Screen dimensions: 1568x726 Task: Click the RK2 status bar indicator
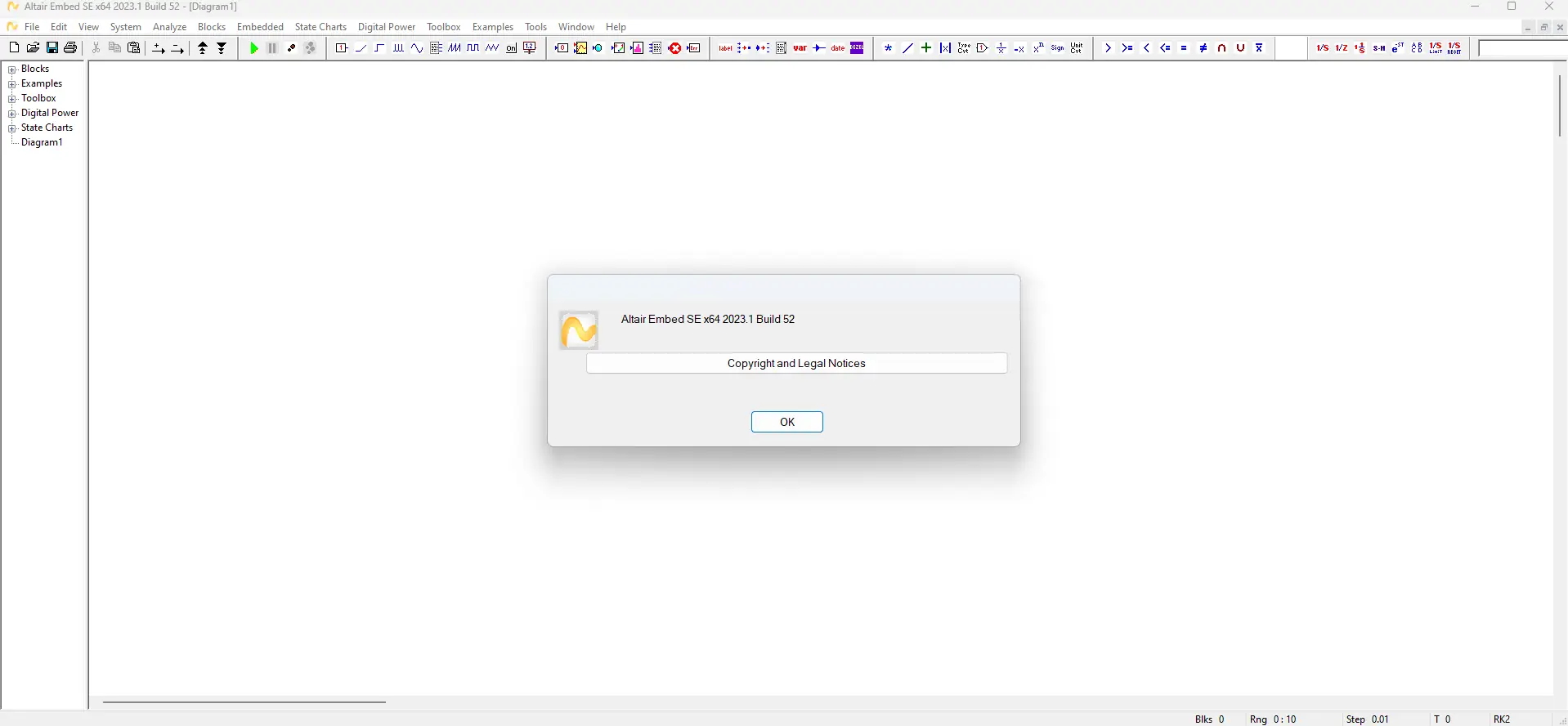pyautogui.click(x=1502, y=719)
